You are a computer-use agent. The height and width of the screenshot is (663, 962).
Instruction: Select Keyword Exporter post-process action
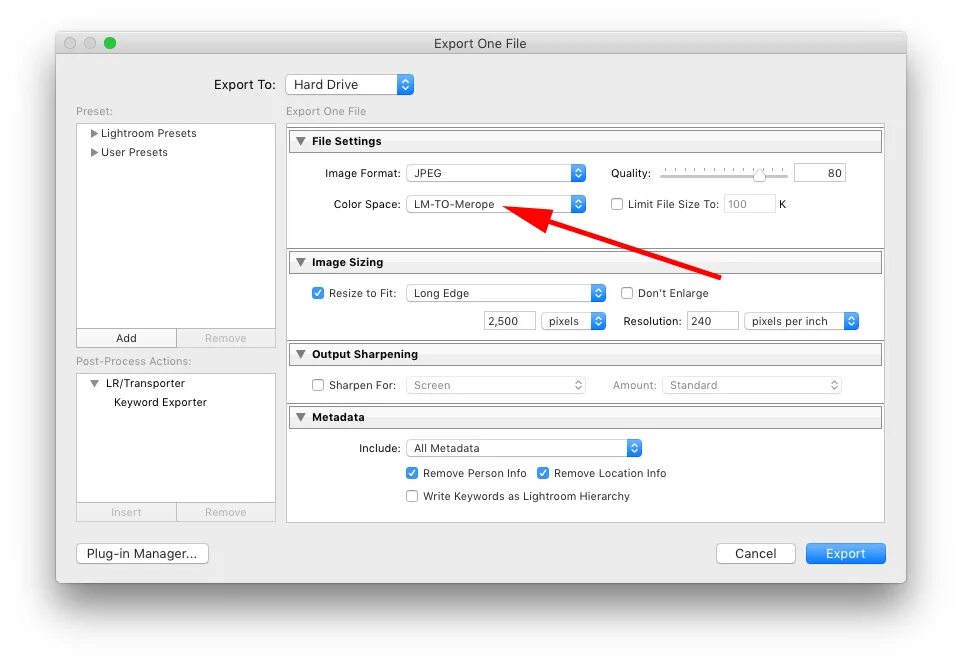point(160,402)
